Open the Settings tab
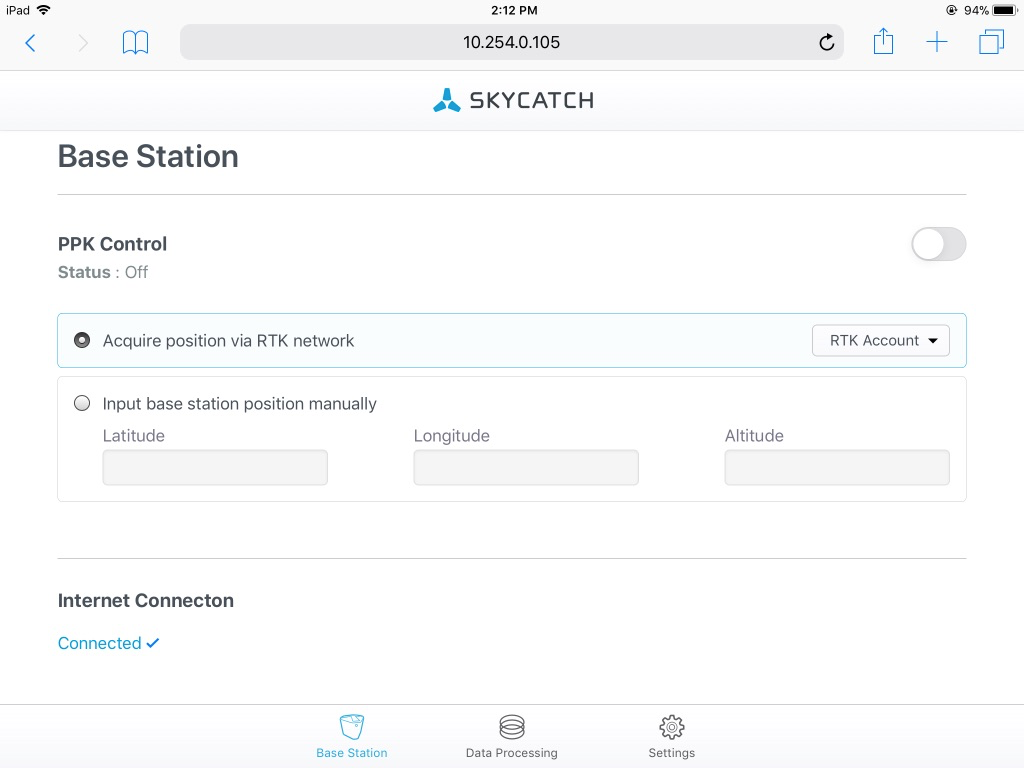Viewport: 1024px width, 768px height. tap(671, 736)
